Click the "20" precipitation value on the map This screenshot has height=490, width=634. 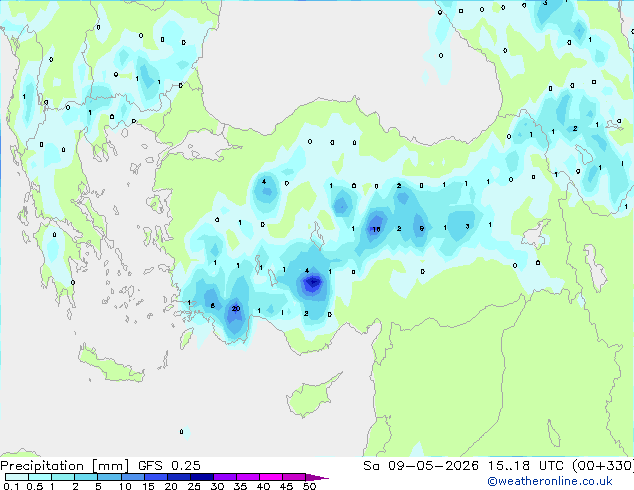click(x=236, y=309)
